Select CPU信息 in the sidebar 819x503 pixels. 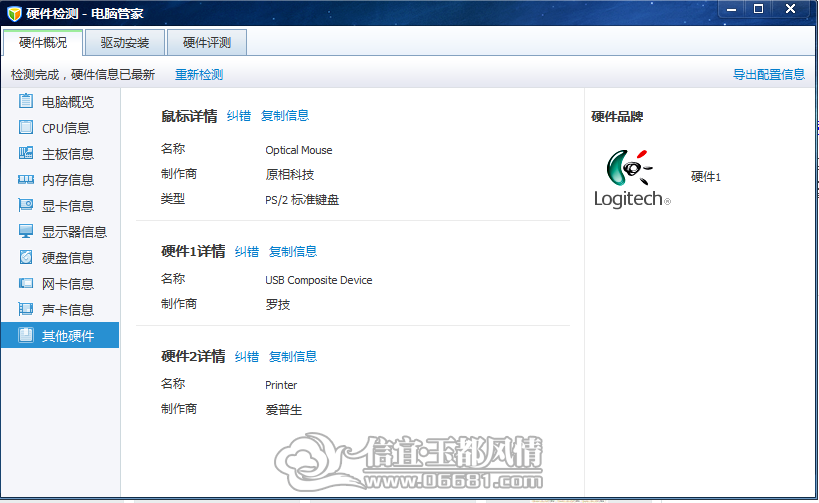[x=60, y=127]
